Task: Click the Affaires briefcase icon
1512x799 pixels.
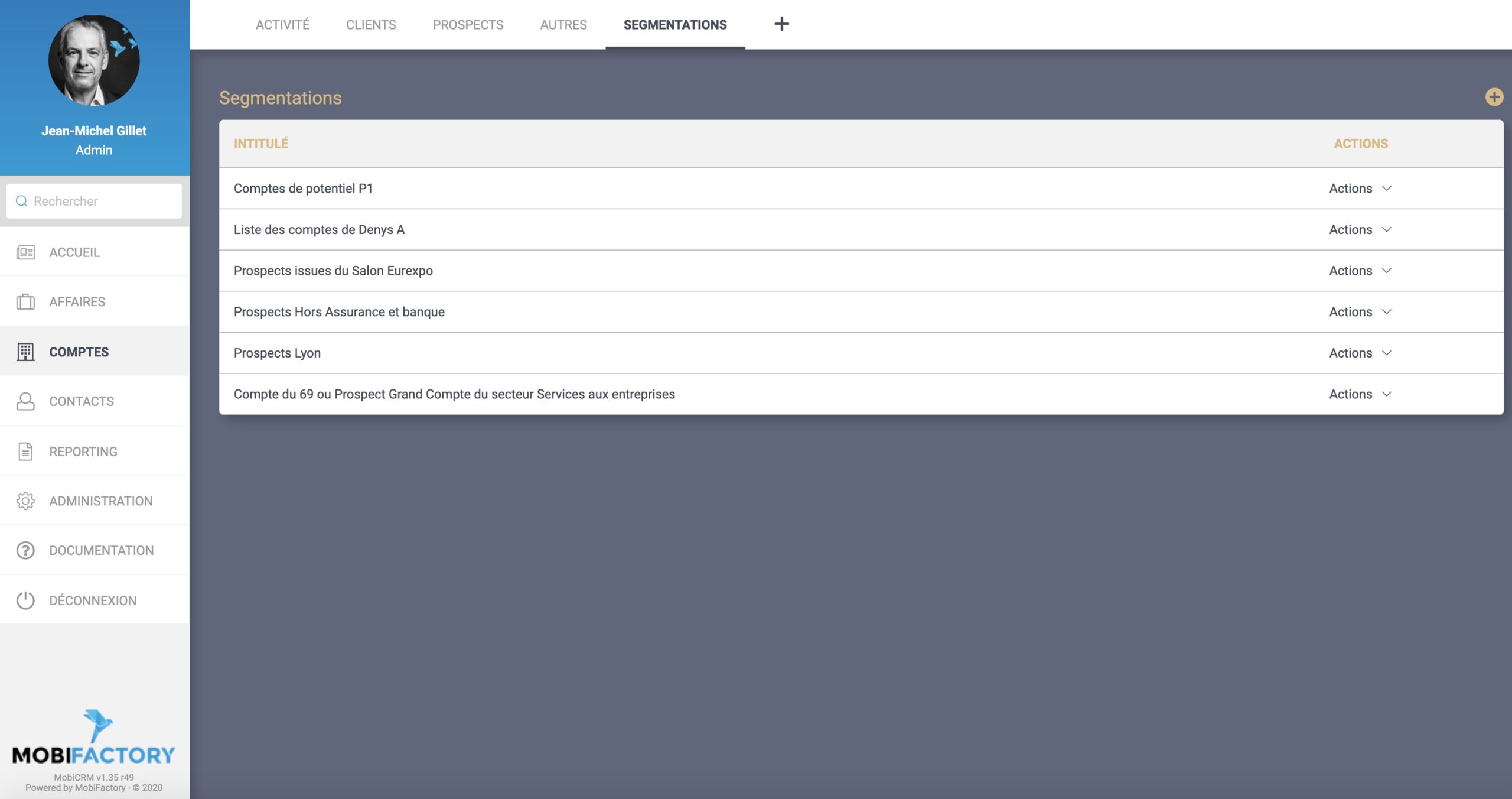Action: [25, 302]
